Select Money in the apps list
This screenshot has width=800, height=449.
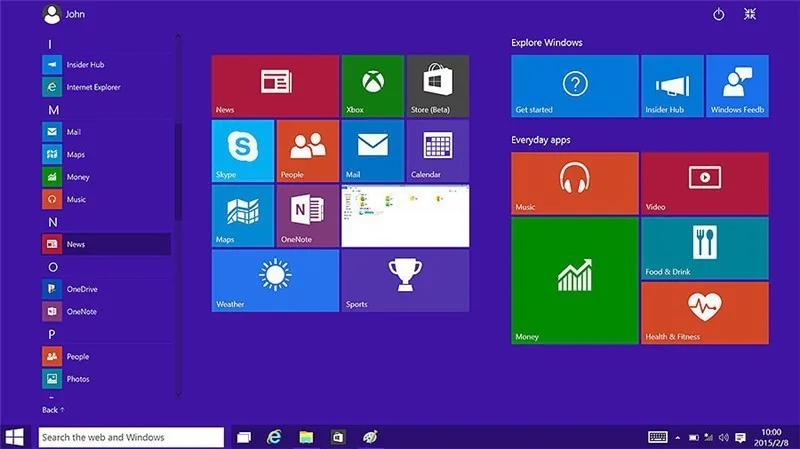(x=106, y=177)
